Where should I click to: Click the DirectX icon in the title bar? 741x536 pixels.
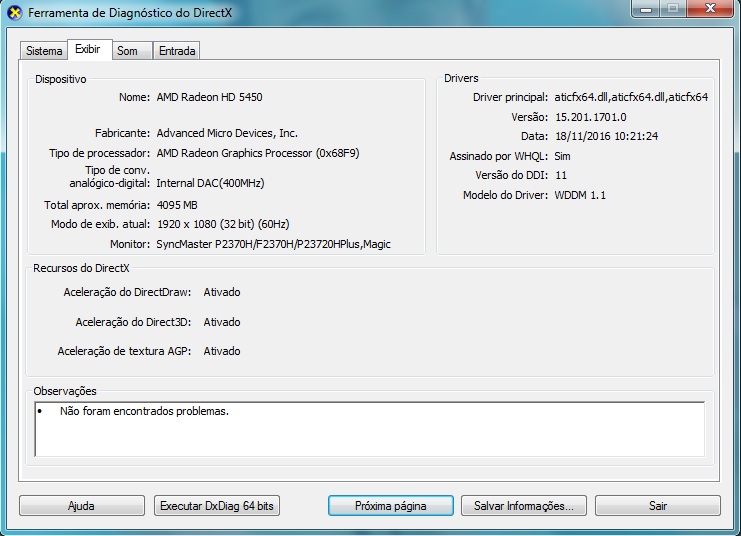pos(13,13)
